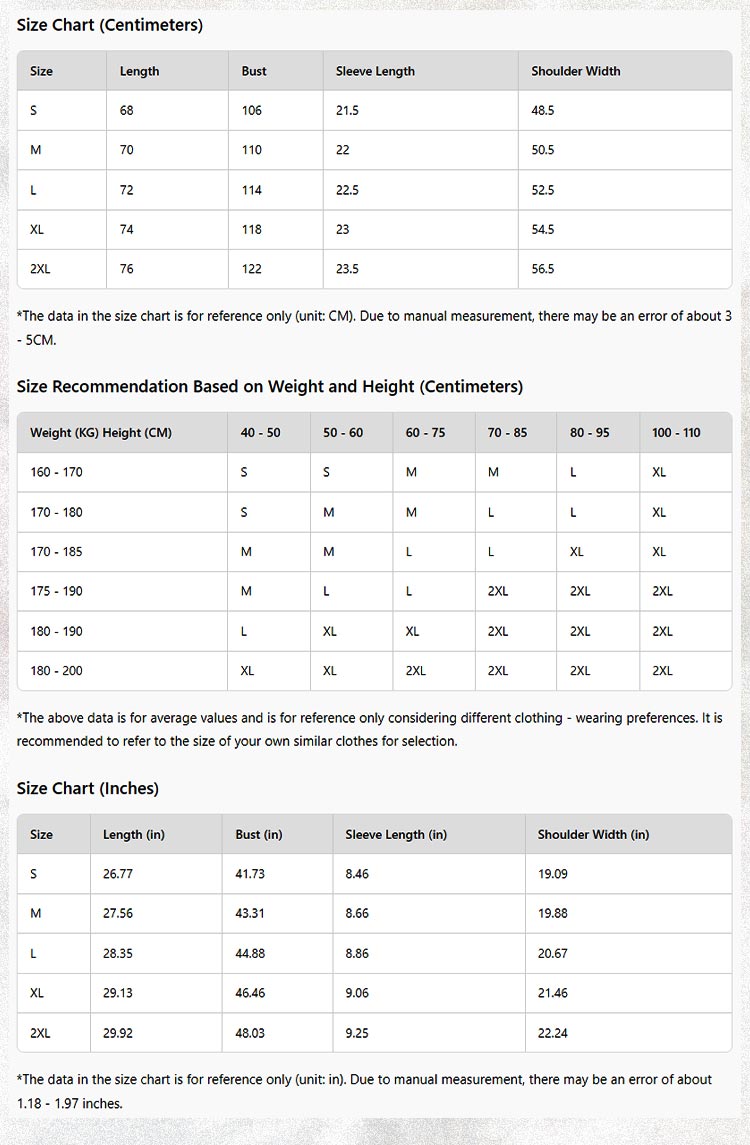This screenshot has height=1145, width=750.
Task: Click the "100 - 110" weight column header
Action: coord(676,433)
